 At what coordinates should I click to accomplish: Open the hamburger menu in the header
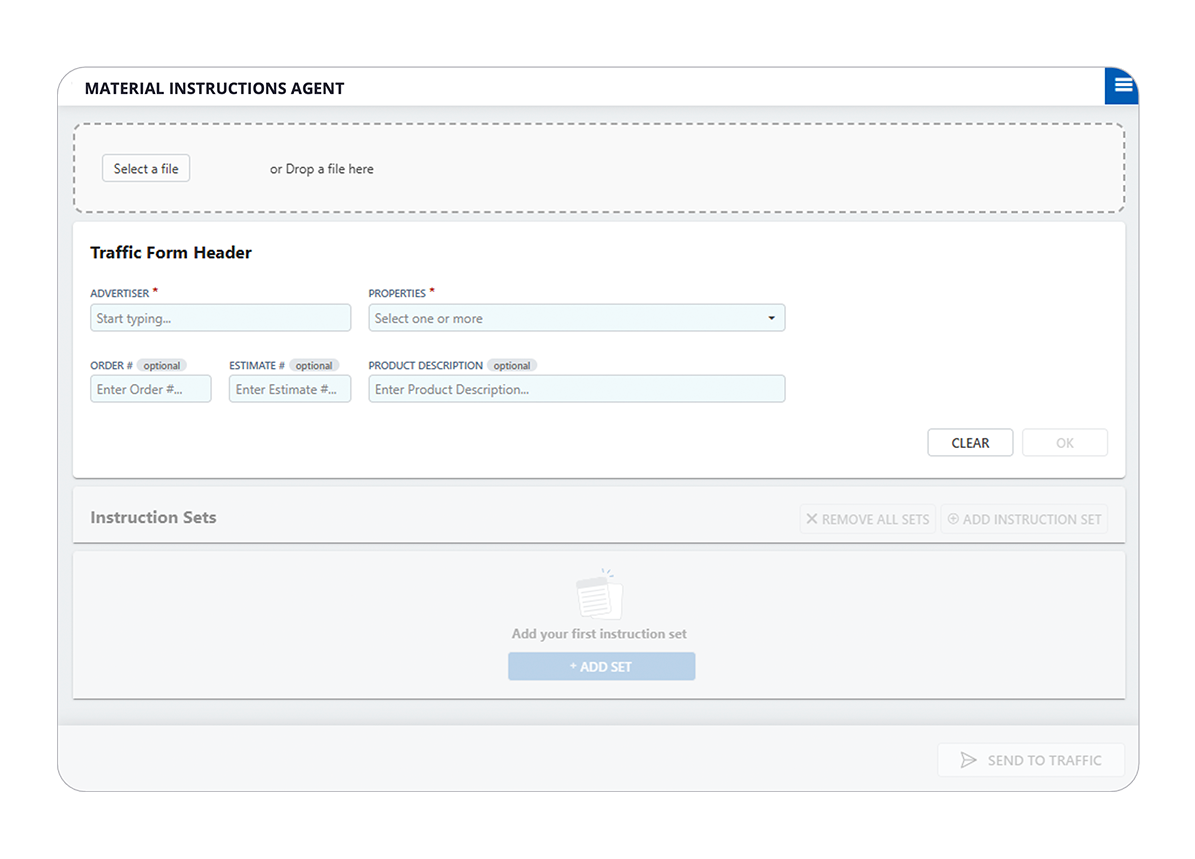(1122, 86)
